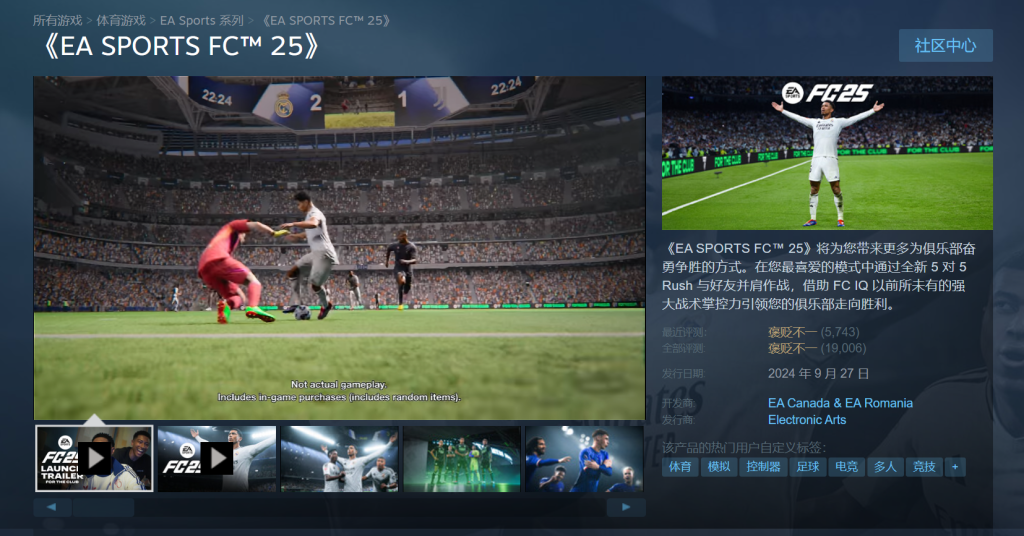1024x536 pixels.
Task: Select the 体育 tag
Action: click(679, 467)
